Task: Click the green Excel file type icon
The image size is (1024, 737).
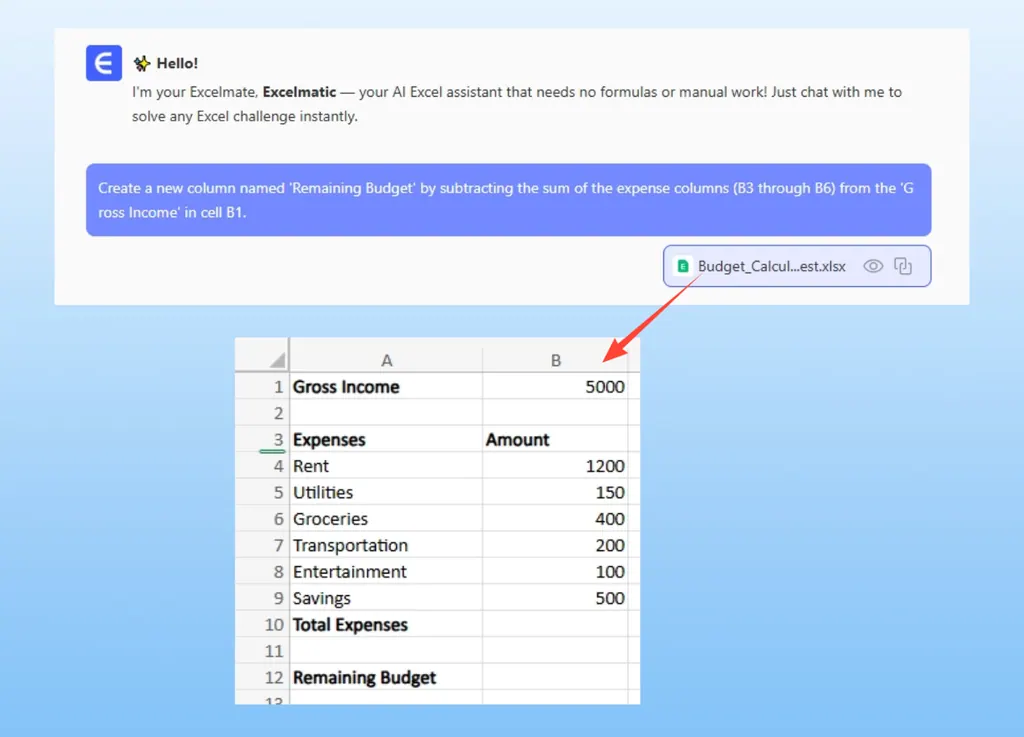Action: pos(684,266)
